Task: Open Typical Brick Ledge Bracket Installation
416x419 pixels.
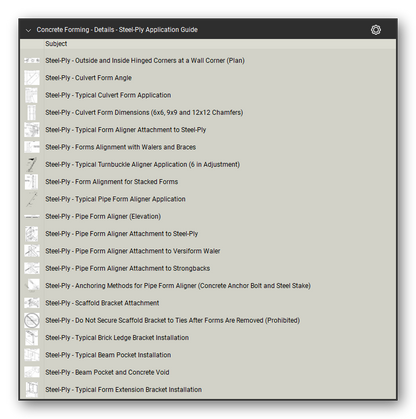Action: click(x=117, y=338)
